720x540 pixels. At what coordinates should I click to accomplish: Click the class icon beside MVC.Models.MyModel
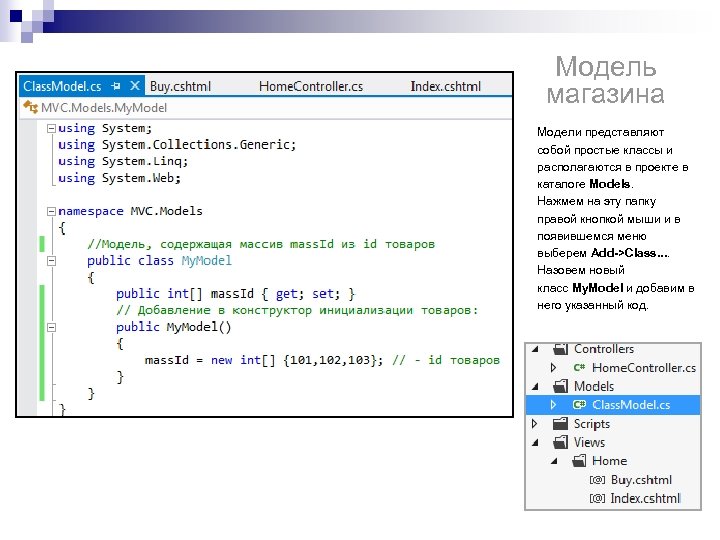click(x=31, y=107)
